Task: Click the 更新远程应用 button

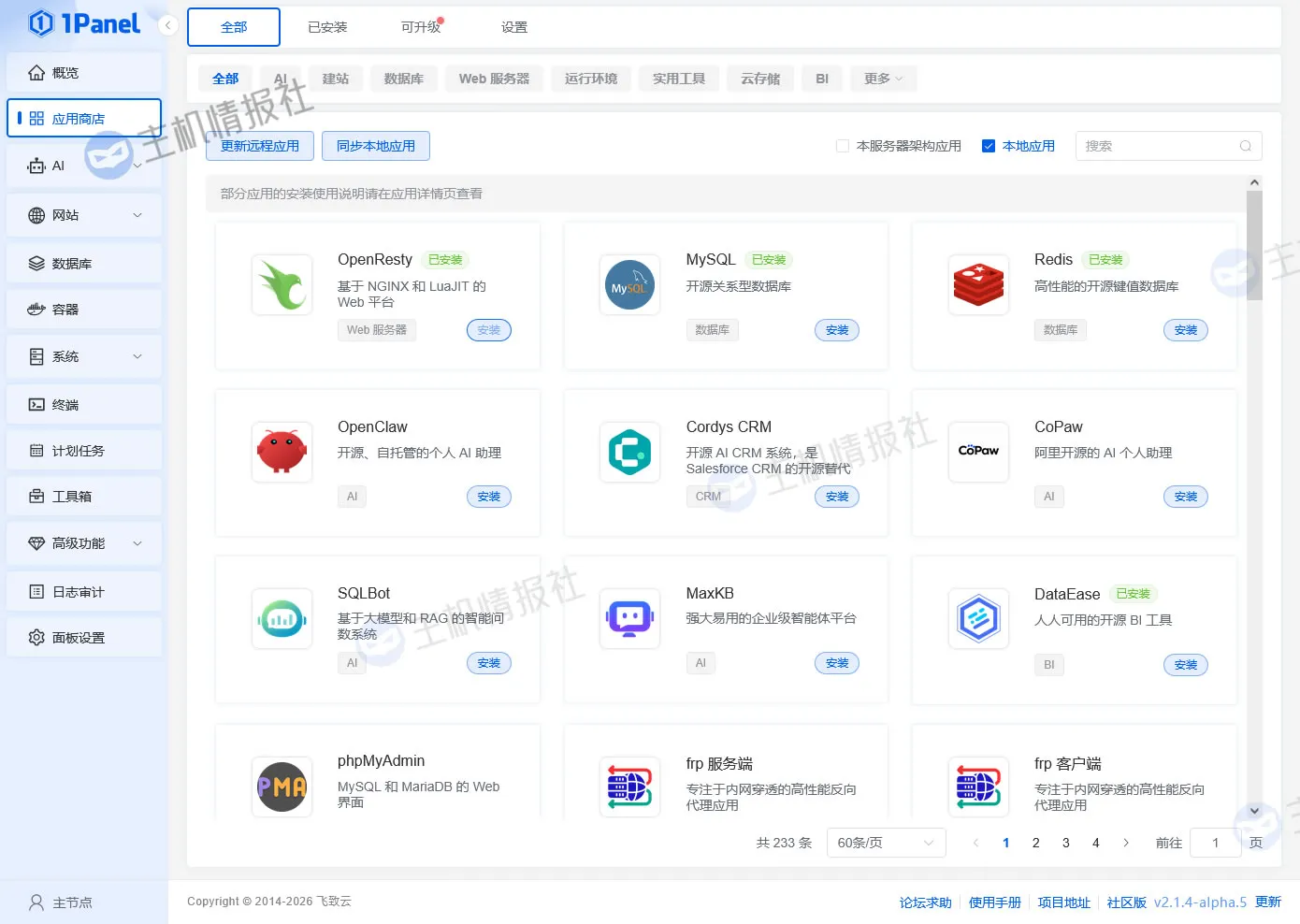Action: (260, 146)
